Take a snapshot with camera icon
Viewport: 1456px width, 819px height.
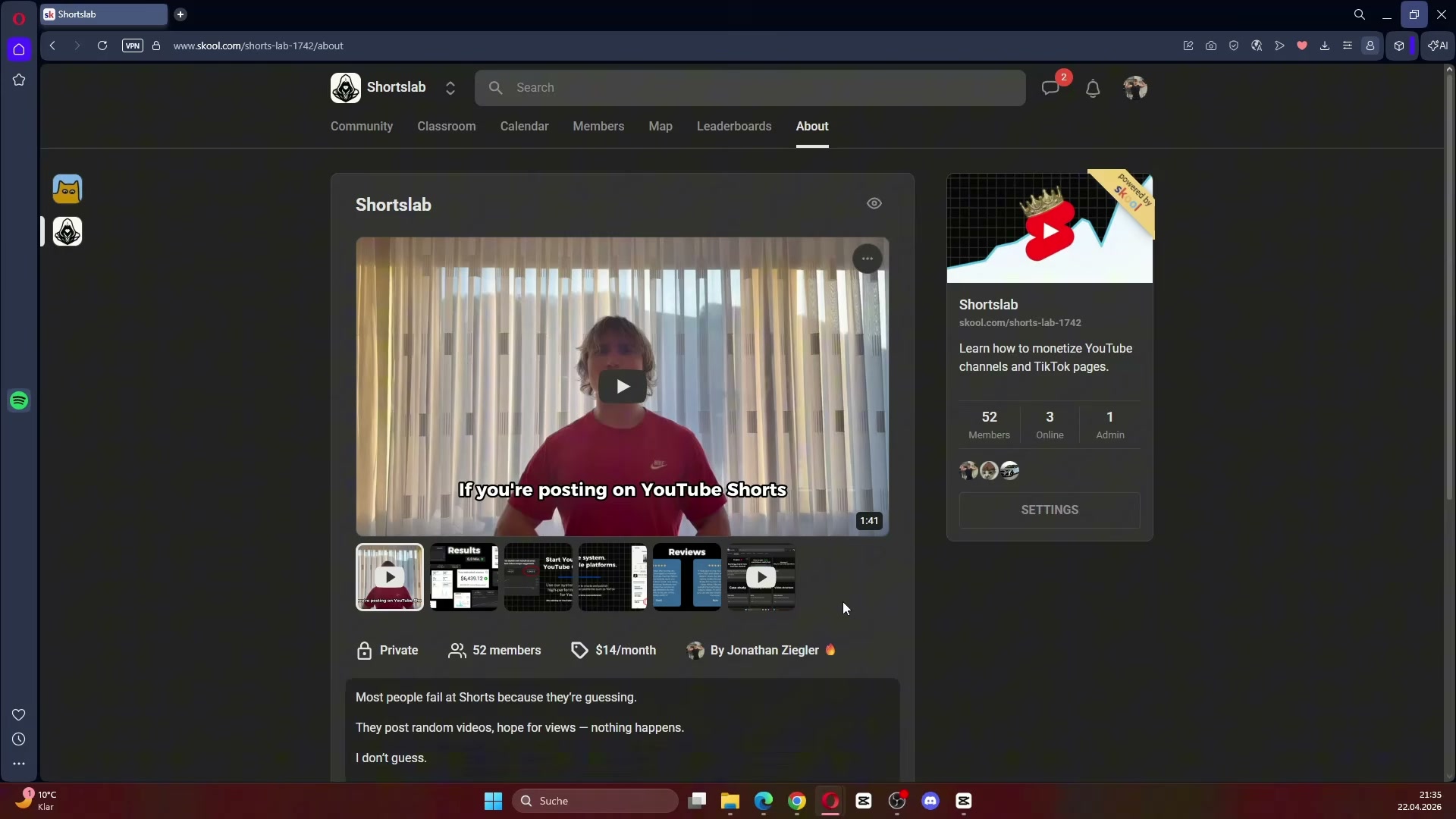point(1211,45)
